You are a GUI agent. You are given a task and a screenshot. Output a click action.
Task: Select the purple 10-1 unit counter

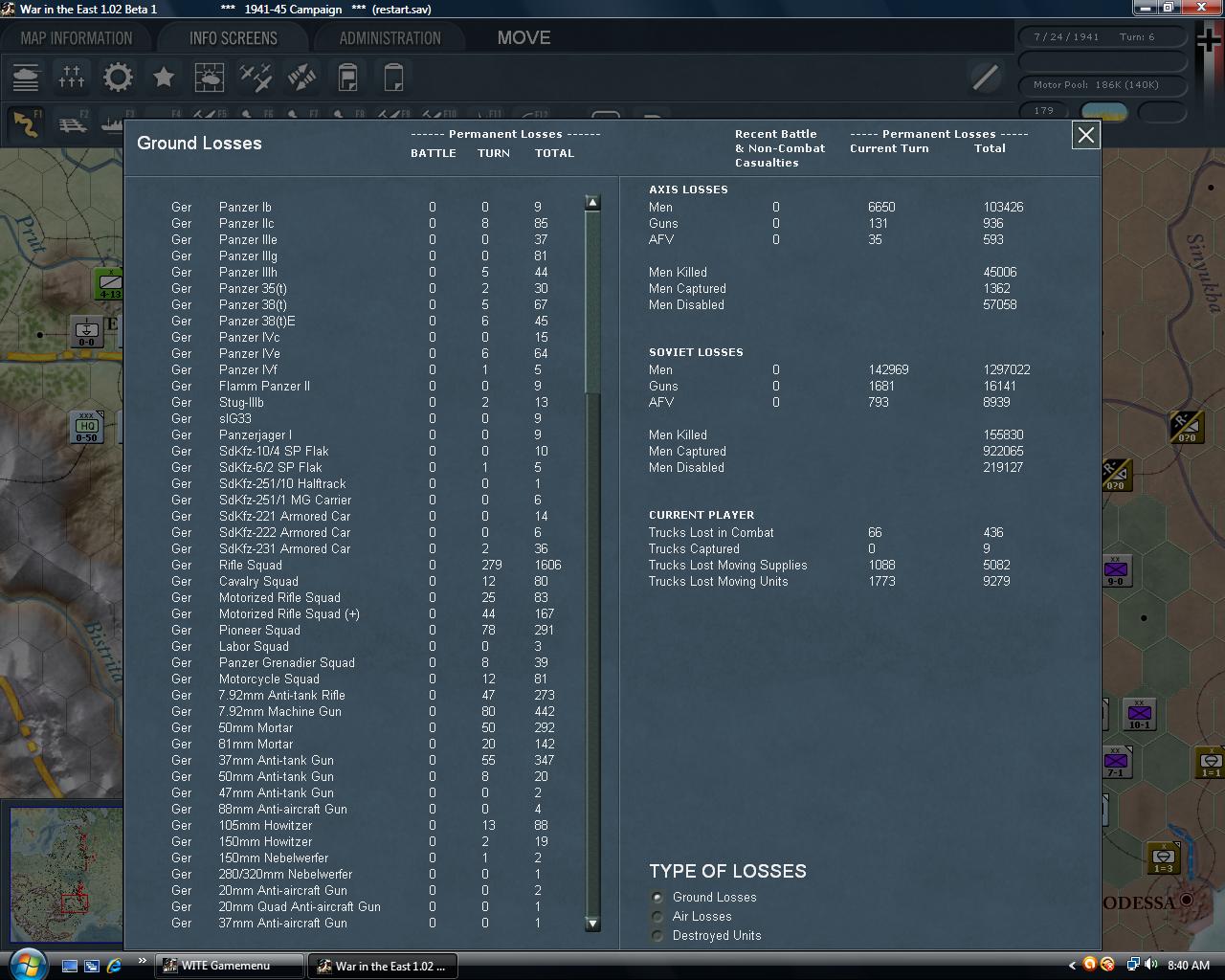pyautogui.click(x=1139, y=715)
